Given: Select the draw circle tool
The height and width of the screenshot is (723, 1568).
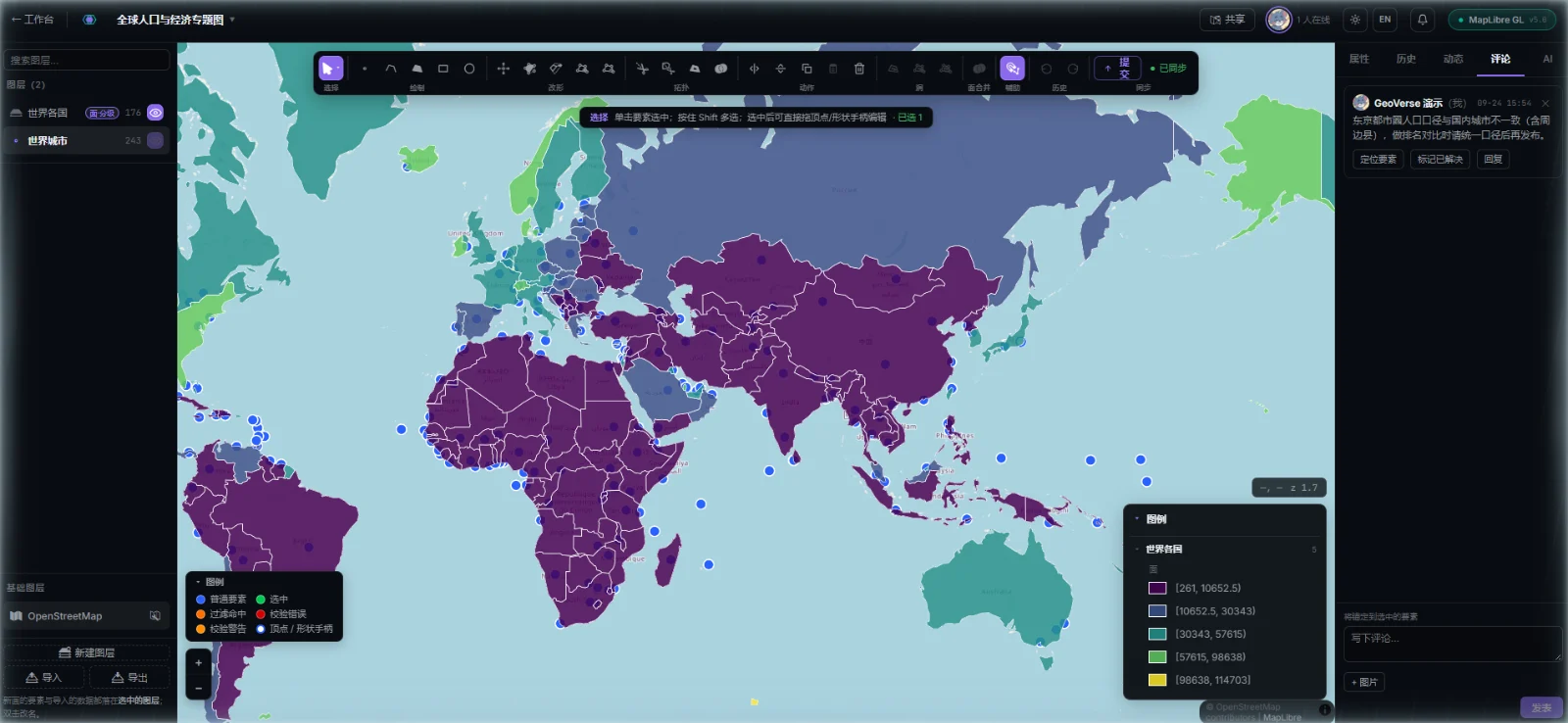Looking at the screenshot, I should (x=469, y=69).
